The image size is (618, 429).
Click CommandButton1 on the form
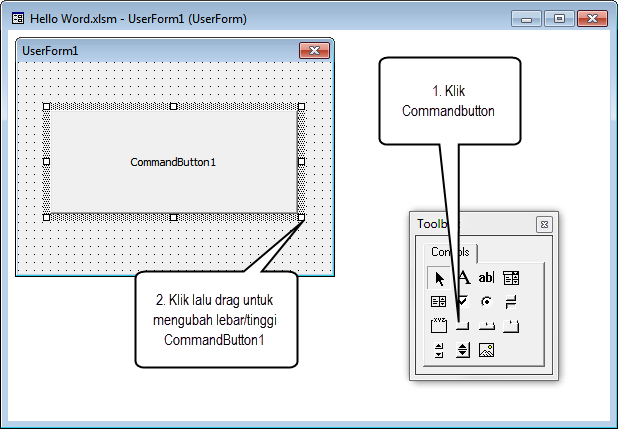173,161
